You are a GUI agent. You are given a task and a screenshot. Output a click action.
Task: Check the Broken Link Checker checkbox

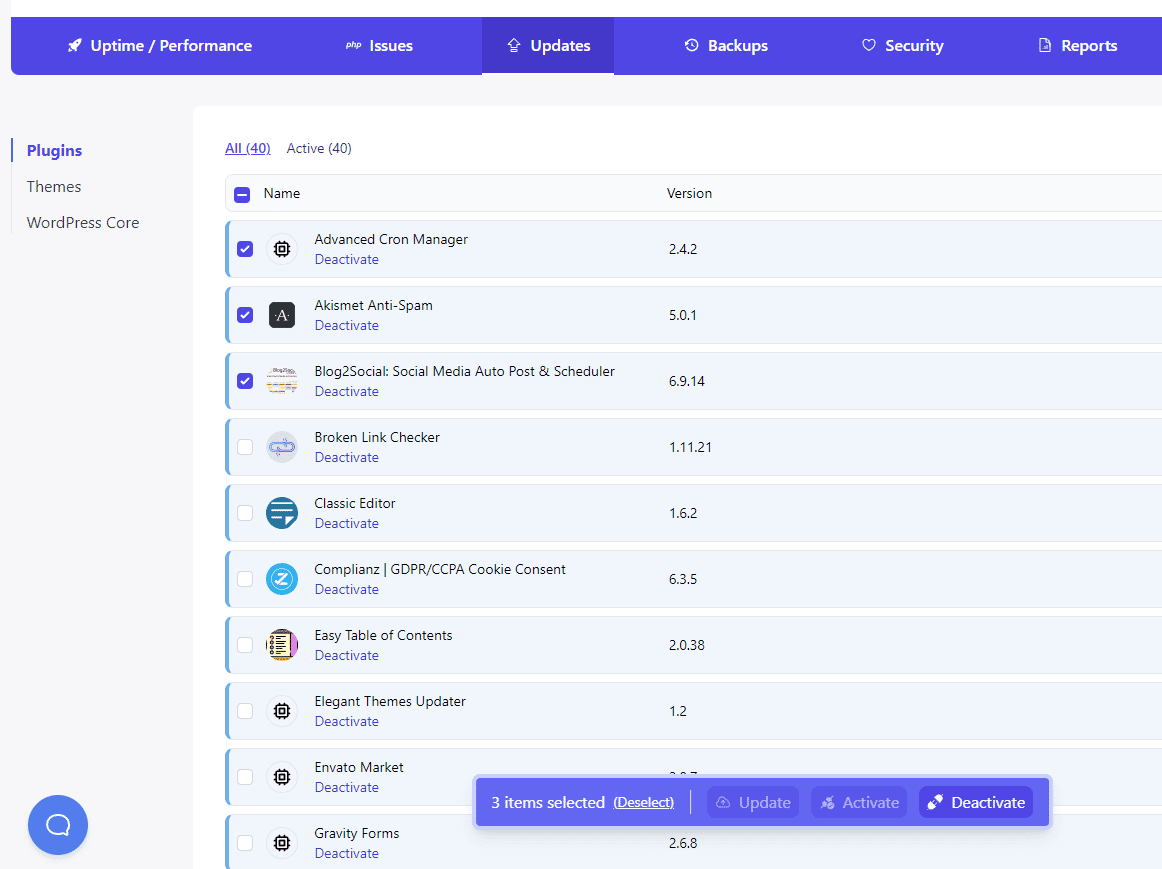coord(245,447)
